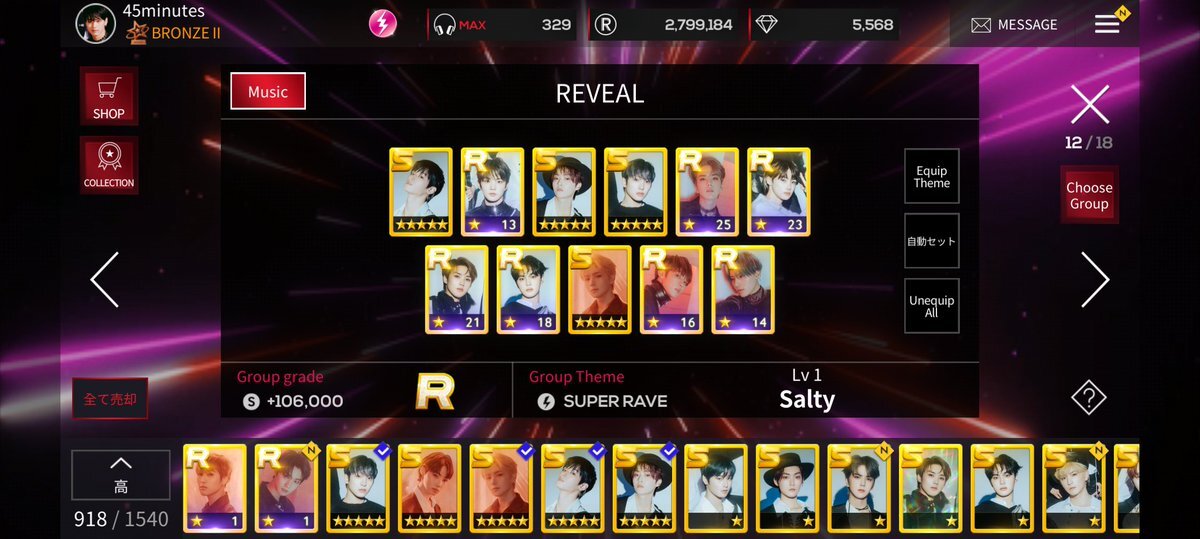
Task: Click the diamond currency icon
Action: click(767, 24)
